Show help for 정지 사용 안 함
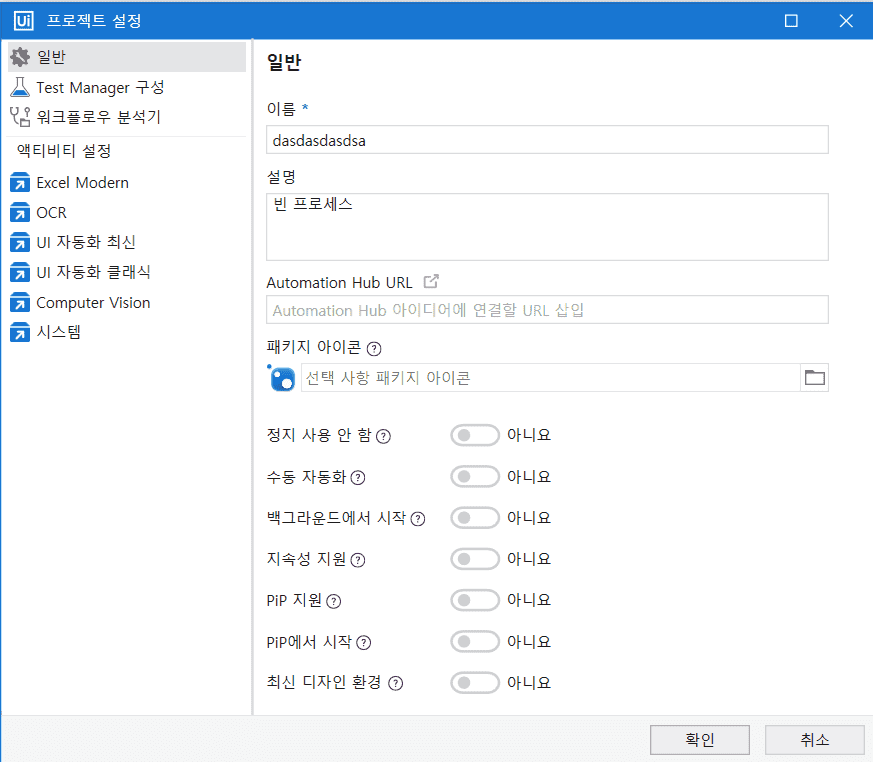873x762 pixels. (384, 436)
